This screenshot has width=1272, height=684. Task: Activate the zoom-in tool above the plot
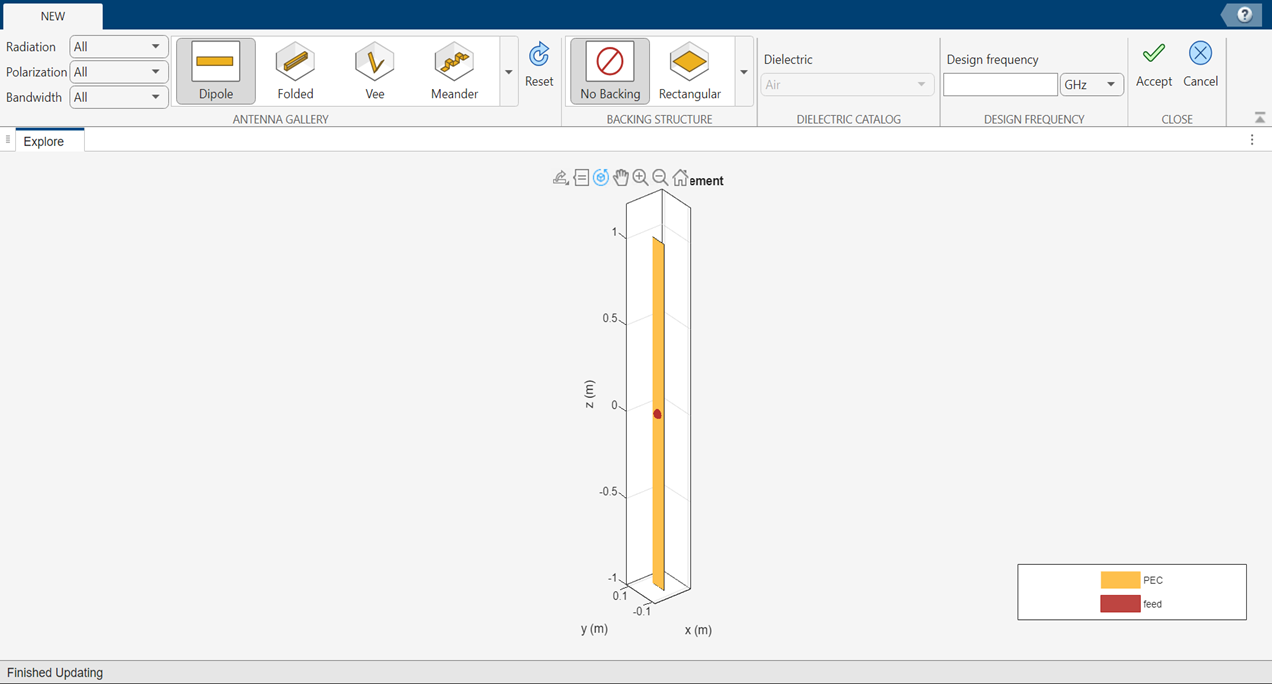(641, 177)
